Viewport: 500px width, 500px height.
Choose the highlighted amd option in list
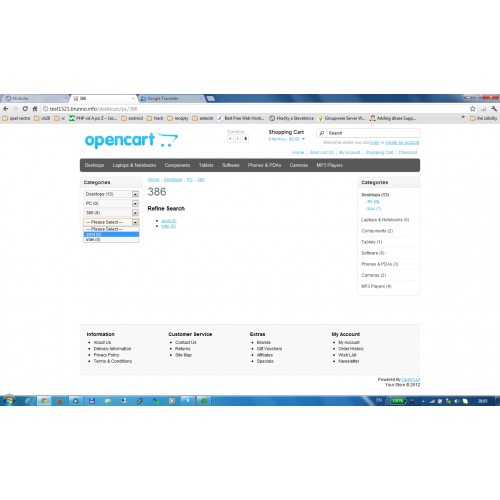[x=111, y=234]
